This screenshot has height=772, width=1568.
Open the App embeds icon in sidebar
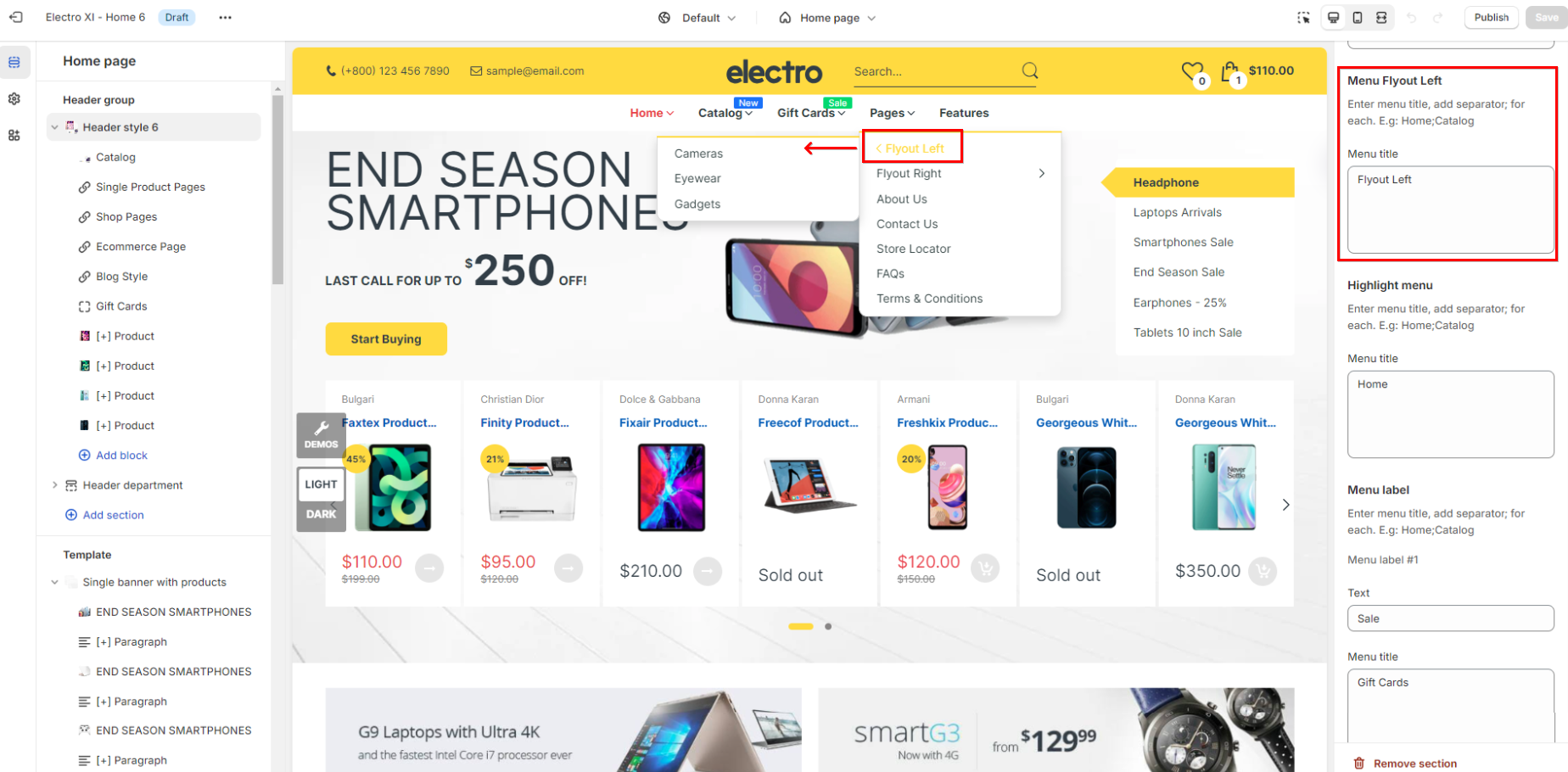tap(14, 135)
